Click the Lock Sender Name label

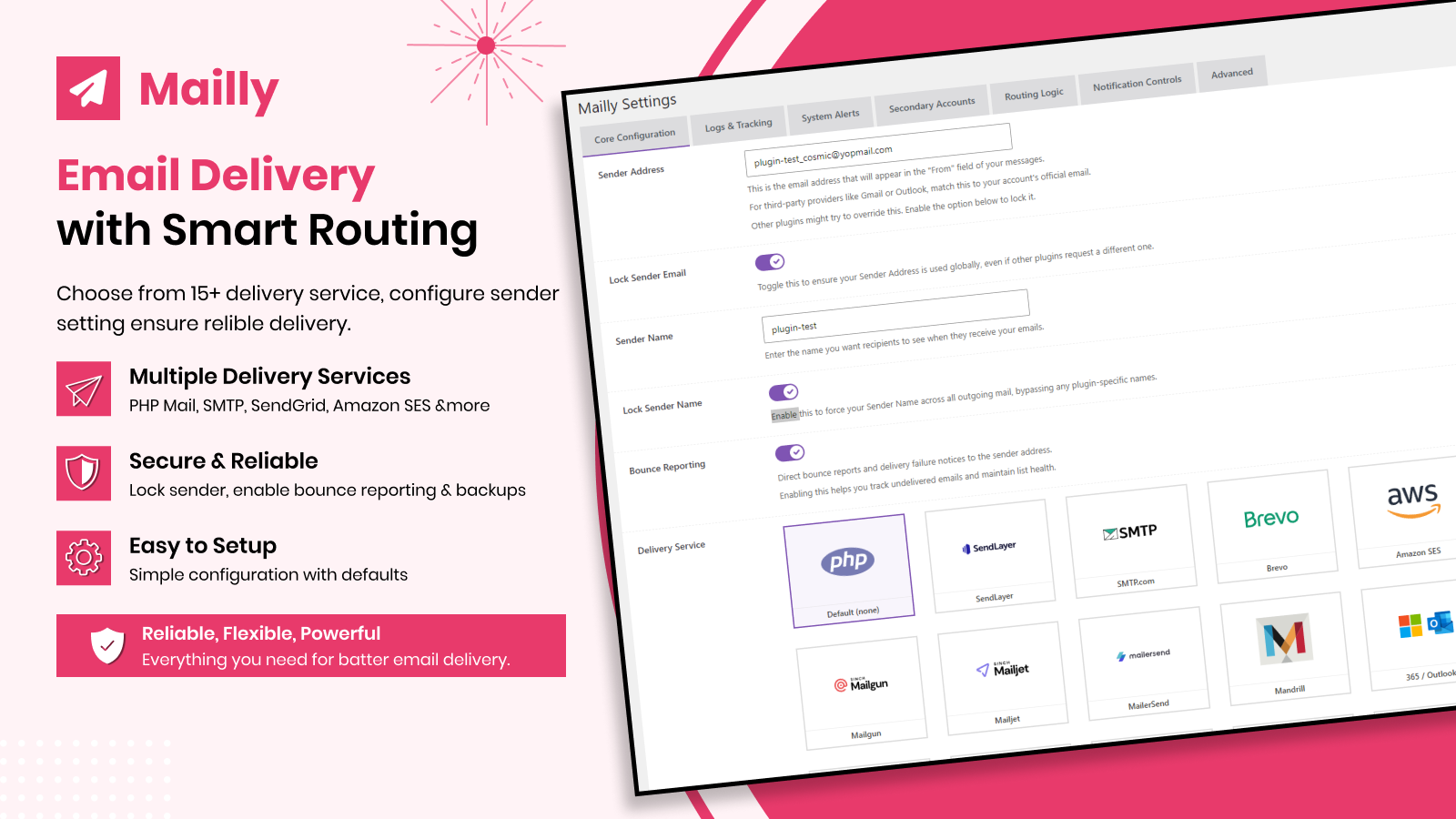click(x=662, y=407)
